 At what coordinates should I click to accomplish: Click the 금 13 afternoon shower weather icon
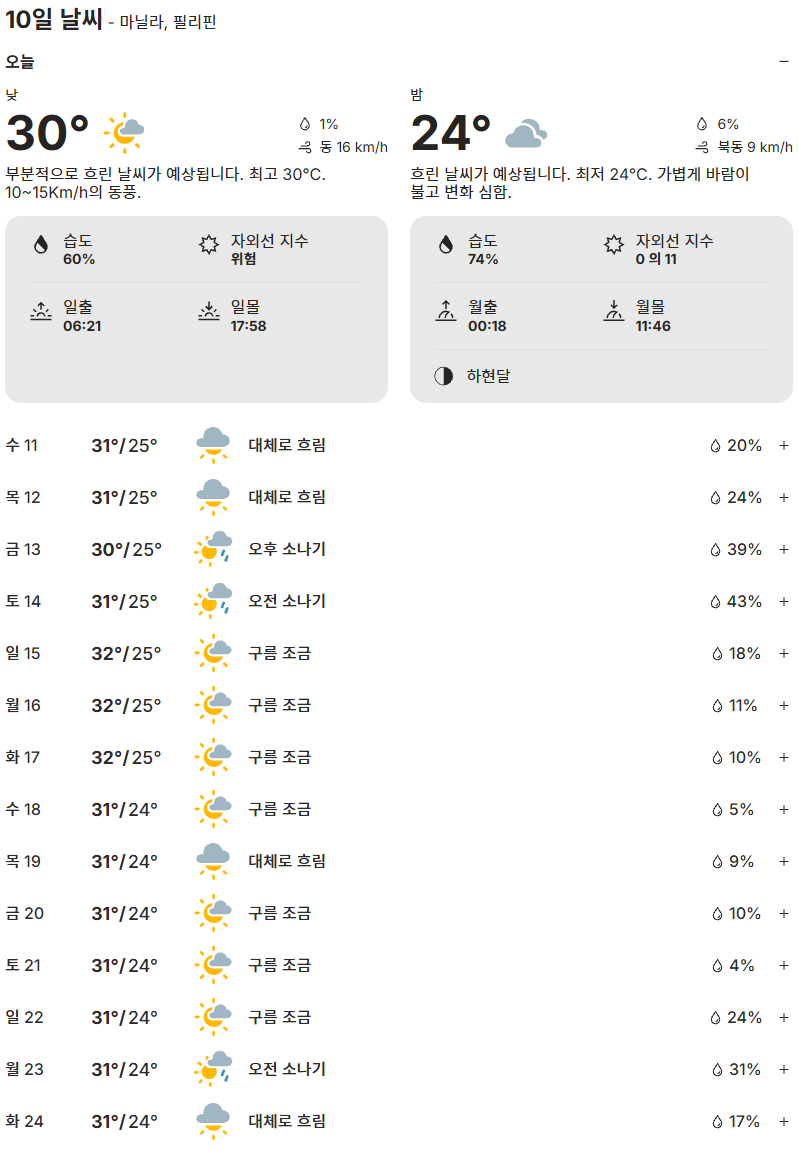coord(213,548)
